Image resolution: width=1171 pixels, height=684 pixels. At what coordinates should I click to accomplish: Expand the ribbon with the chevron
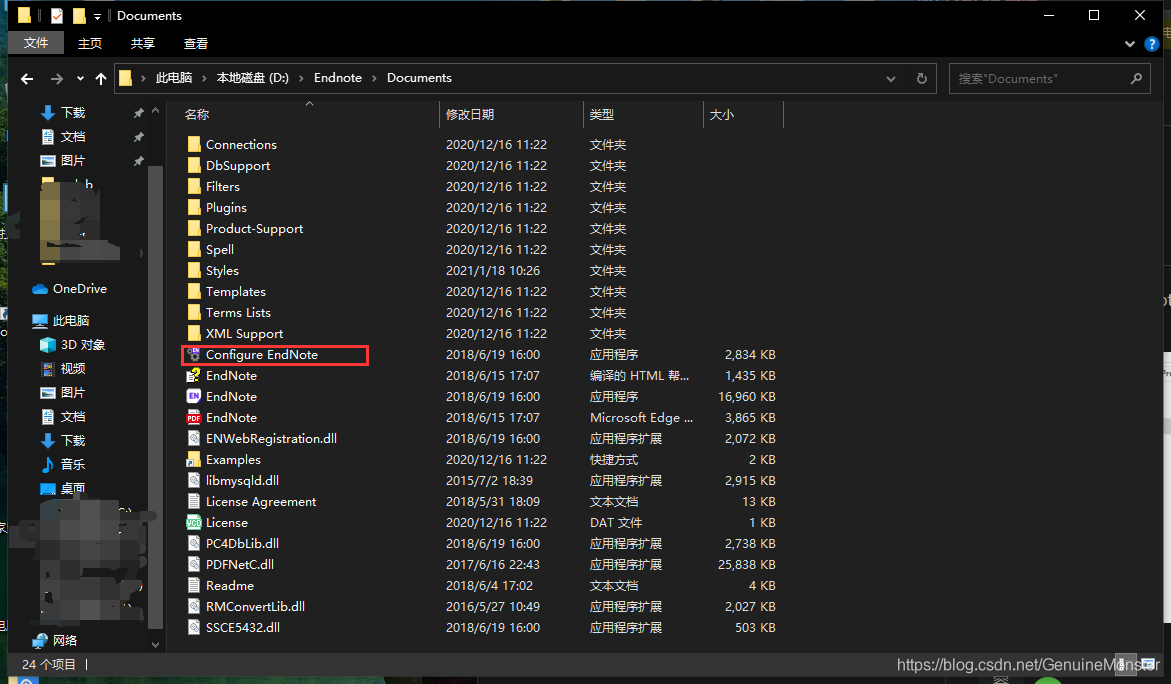point(1129,44)
